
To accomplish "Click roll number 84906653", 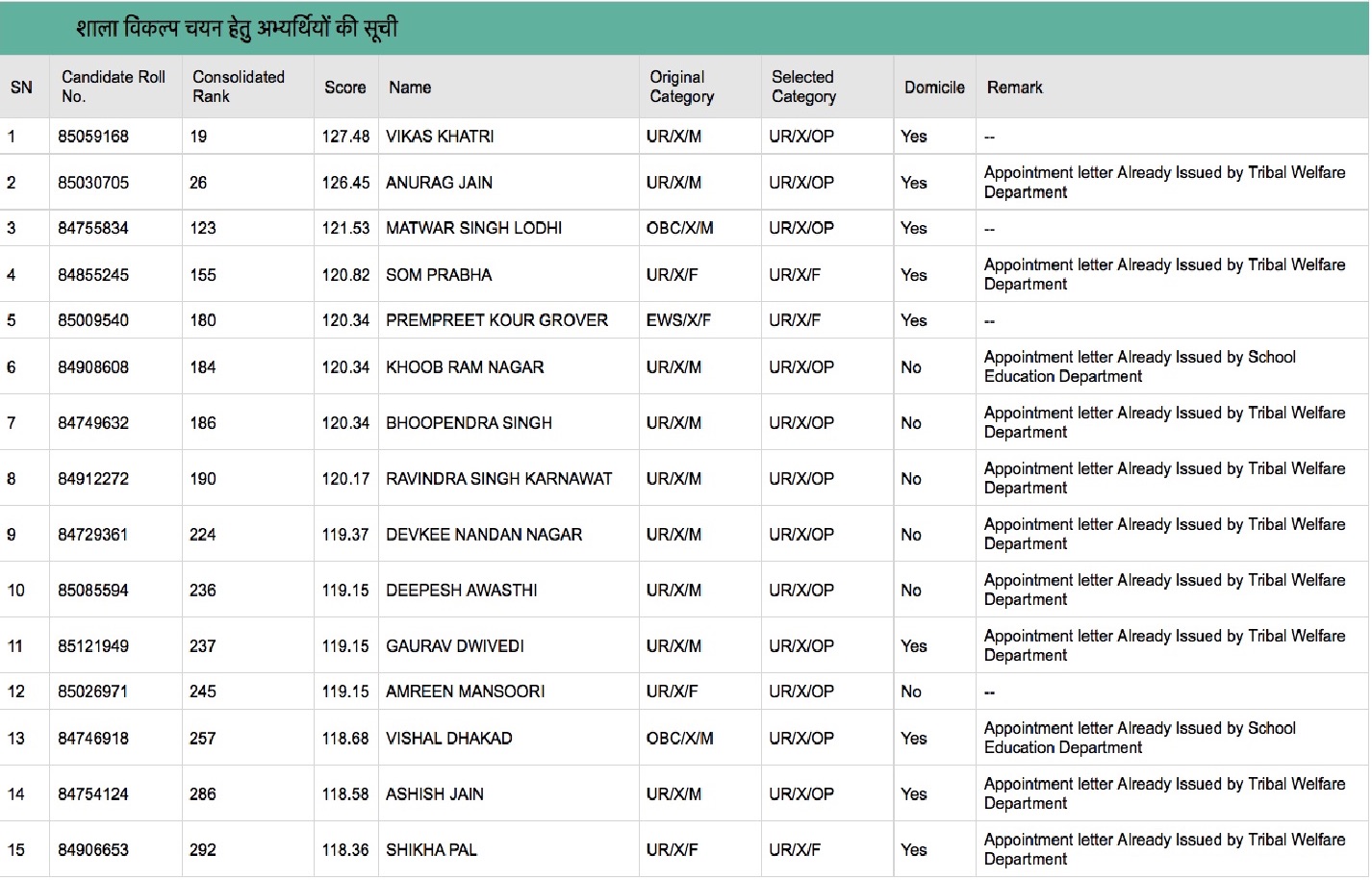I will pyautogui.click(x=93, y=850).
